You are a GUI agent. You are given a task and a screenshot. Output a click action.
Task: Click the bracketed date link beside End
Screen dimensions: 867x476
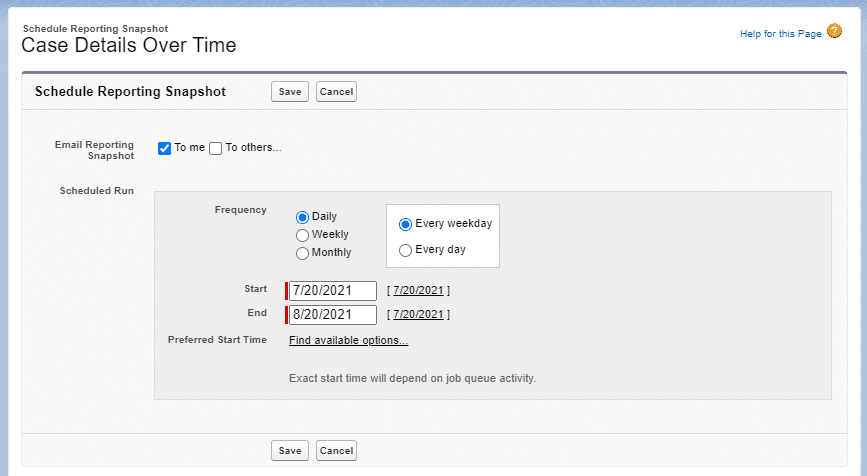[418, 315]
